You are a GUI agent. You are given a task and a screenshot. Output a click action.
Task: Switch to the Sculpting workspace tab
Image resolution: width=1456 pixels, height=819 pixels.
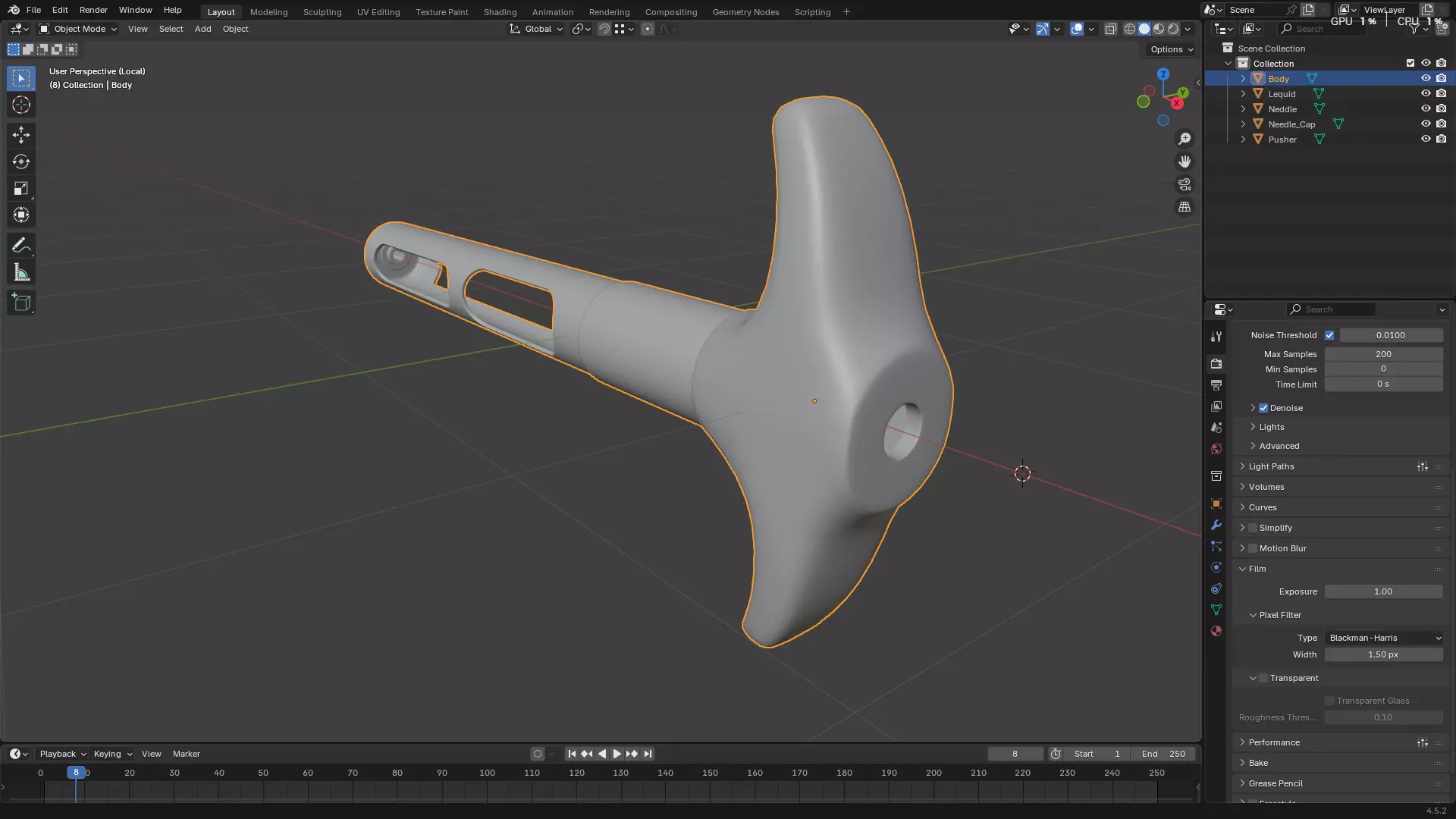click(x=322, y=12)
